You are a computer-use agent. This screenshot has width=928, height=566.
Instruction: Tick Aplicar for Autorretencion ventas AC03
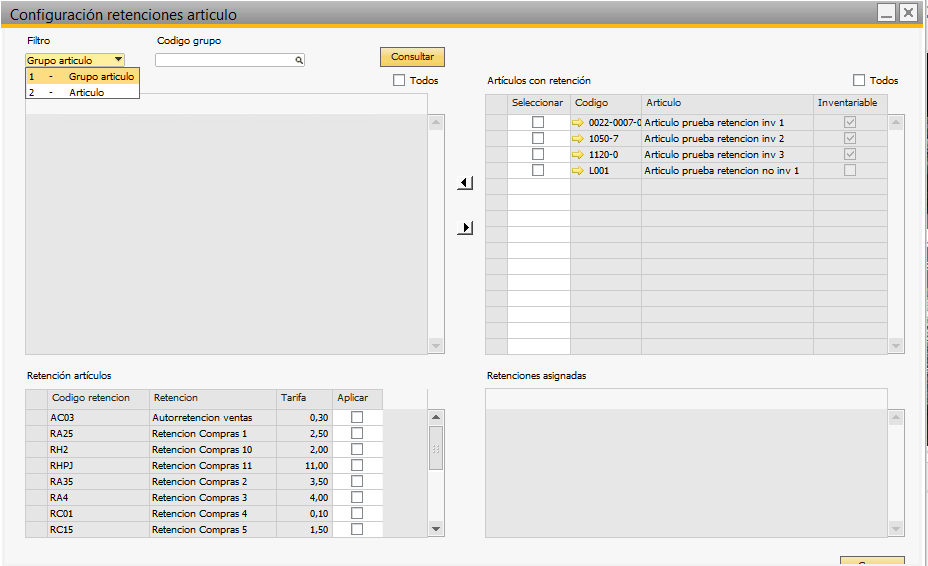click(x=357, y=417)
